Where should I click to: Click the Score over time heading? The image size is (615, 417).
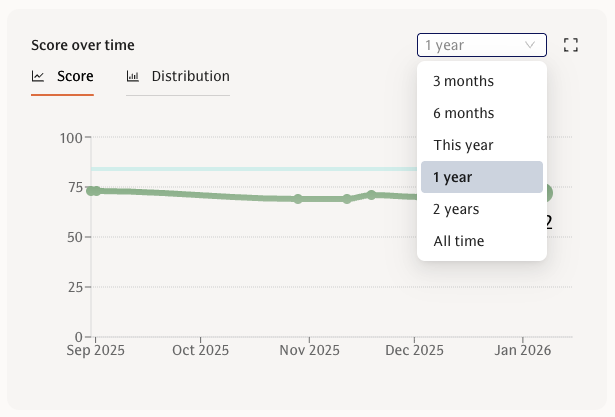(83, 45)
